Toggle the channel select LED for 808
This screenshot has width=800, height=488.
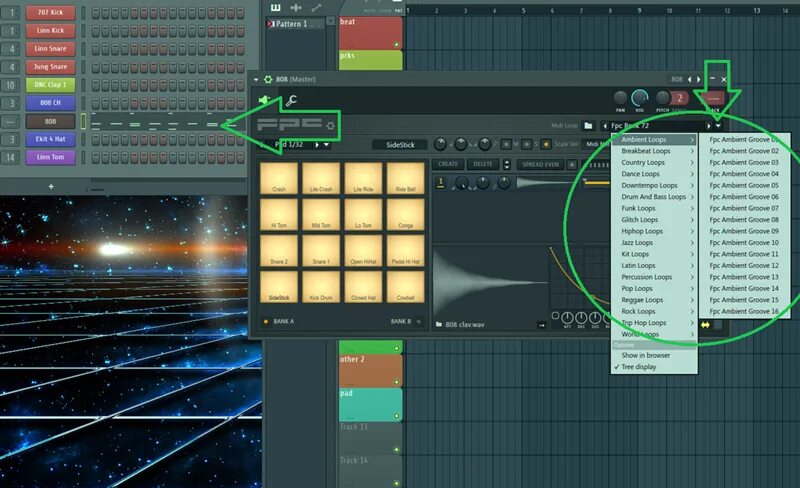click(x=84, y=121)
